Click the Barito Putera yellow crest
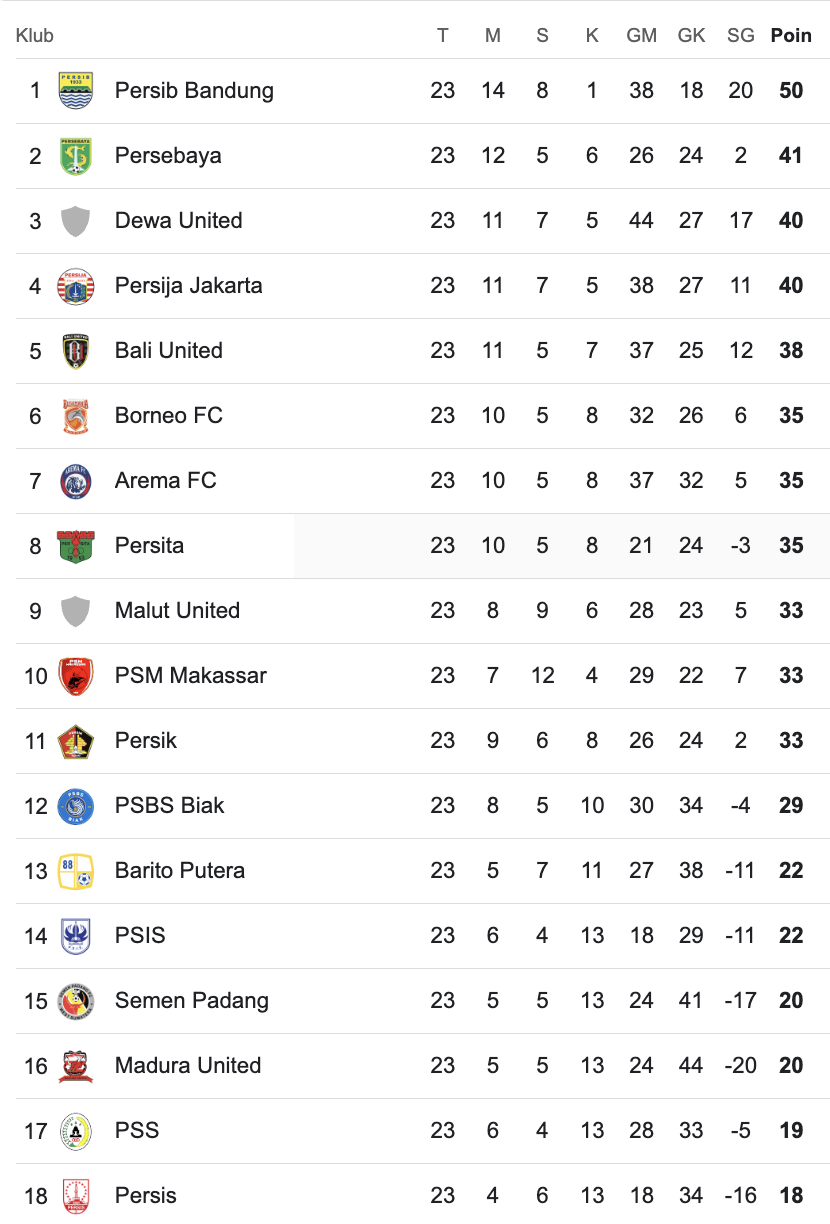 (76, 871)
